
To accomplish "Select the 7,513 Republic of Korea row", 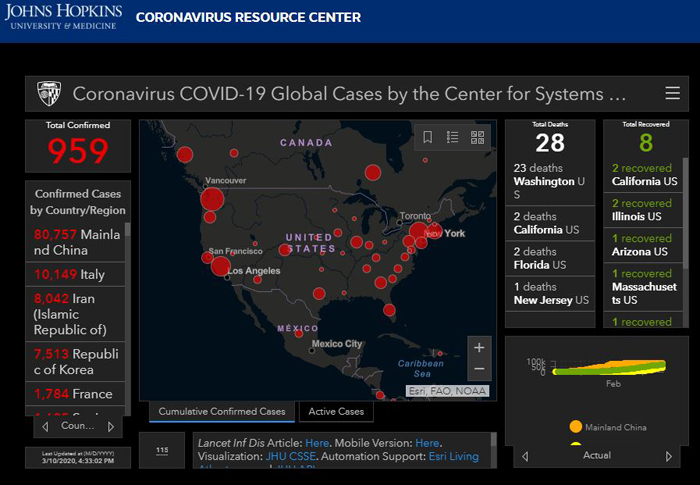I will [75, 362].
